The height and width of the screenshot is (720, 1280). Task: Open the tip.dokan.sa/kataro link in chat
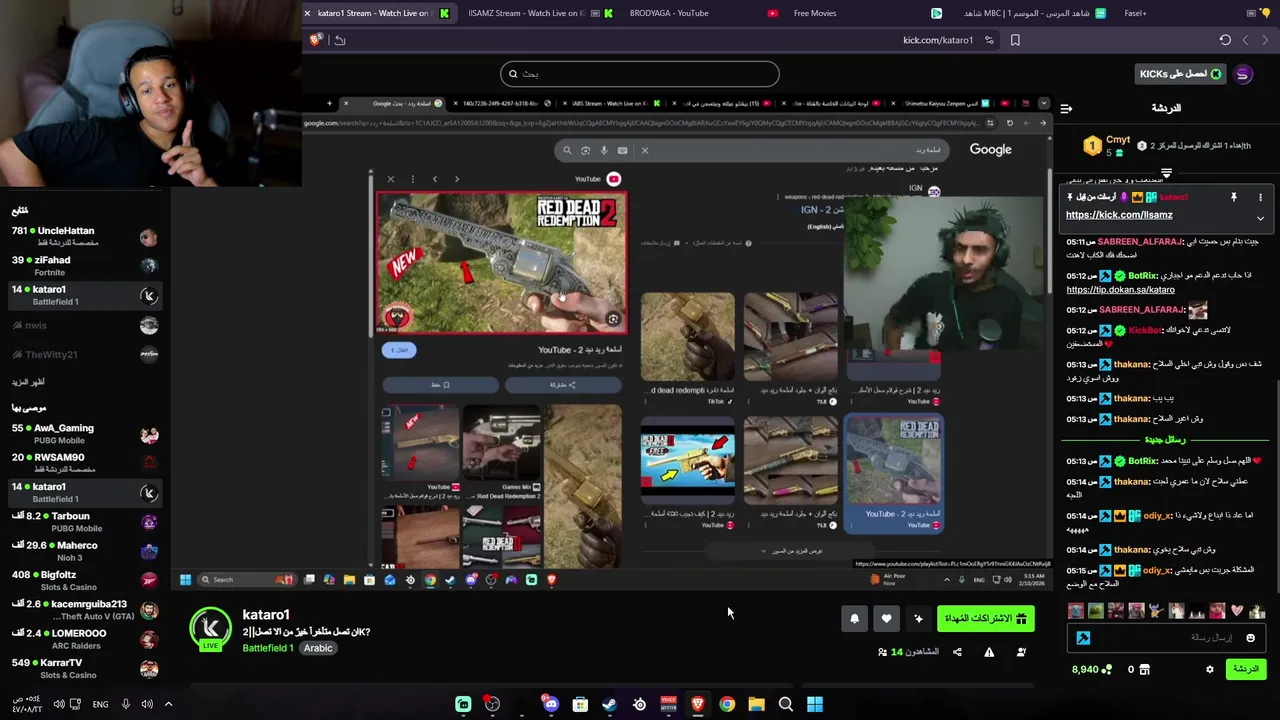(1120, 290)
